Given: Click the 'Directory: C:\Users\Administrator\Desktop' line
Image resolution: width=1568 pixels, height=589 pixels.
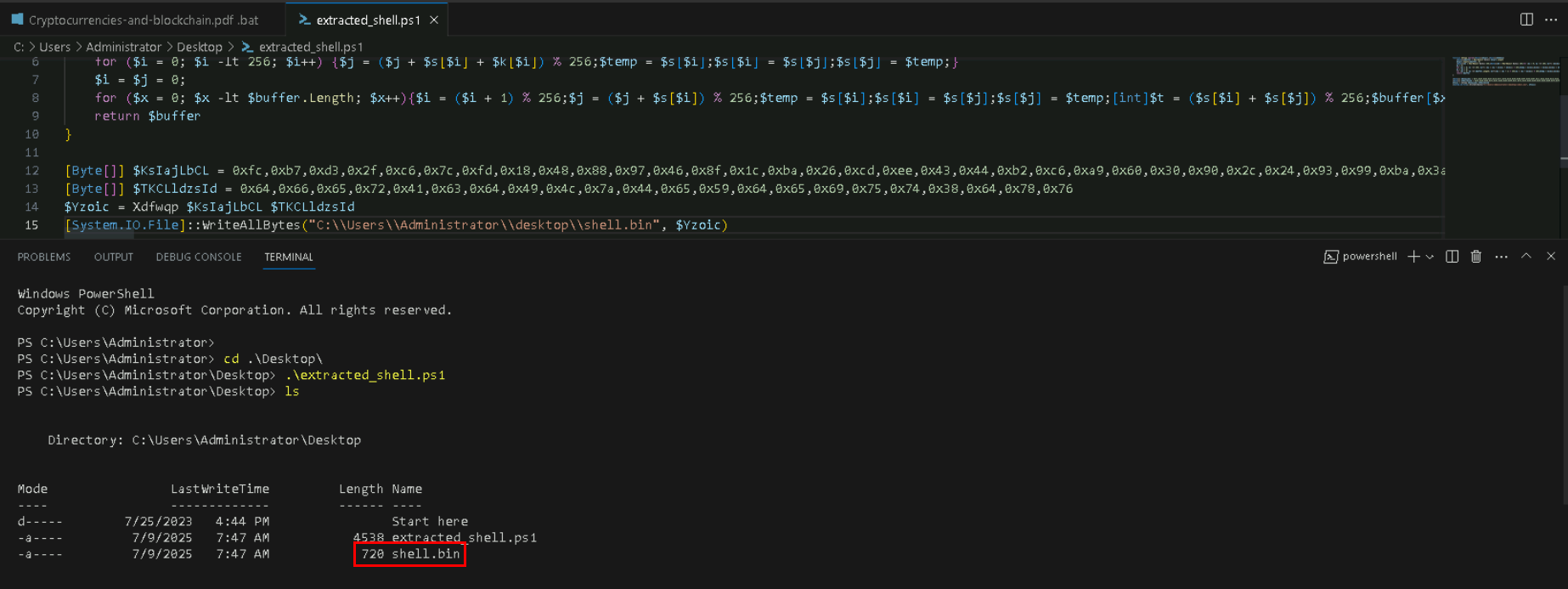Looking at the screenshot, I should point(204,440).
